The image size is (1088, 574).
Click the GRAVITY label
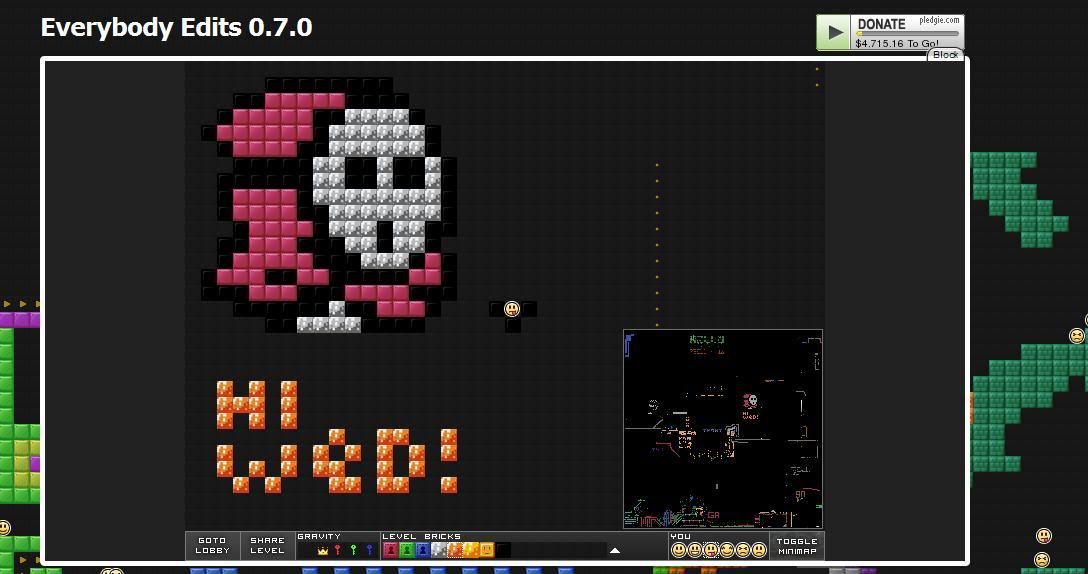[319, 536]
